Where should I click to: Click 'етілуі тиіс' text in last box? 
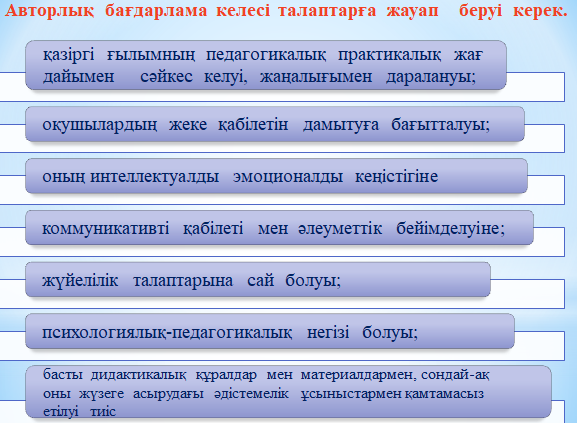click(79, 411)
